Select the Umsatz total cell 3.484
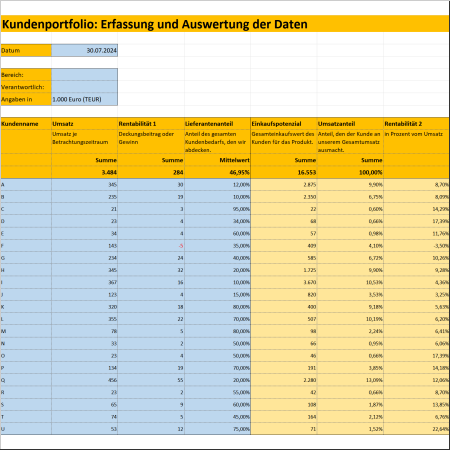450x450 pixels. (85, 172)
